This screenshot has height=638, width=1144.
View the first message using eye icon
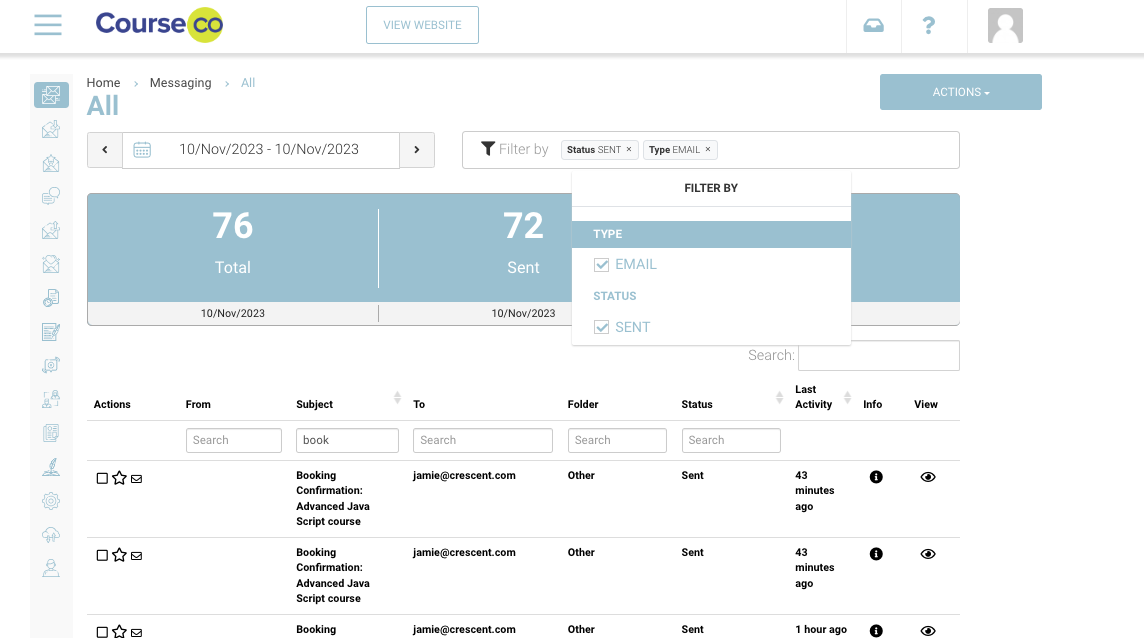927,477
